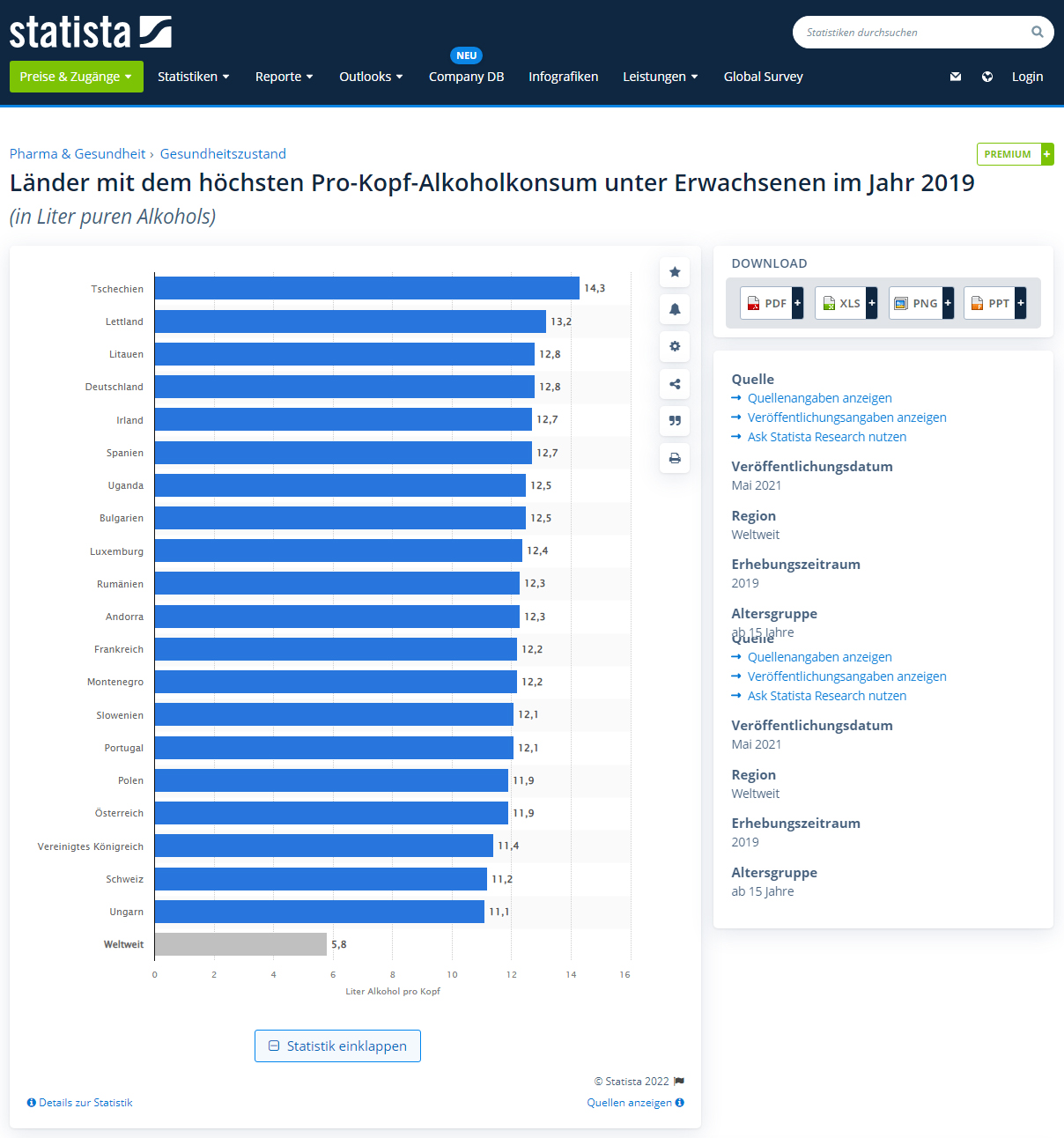The image size is (1064, 1138).
Task: Expand the Leistungen menu
Action: click(660, 77)
